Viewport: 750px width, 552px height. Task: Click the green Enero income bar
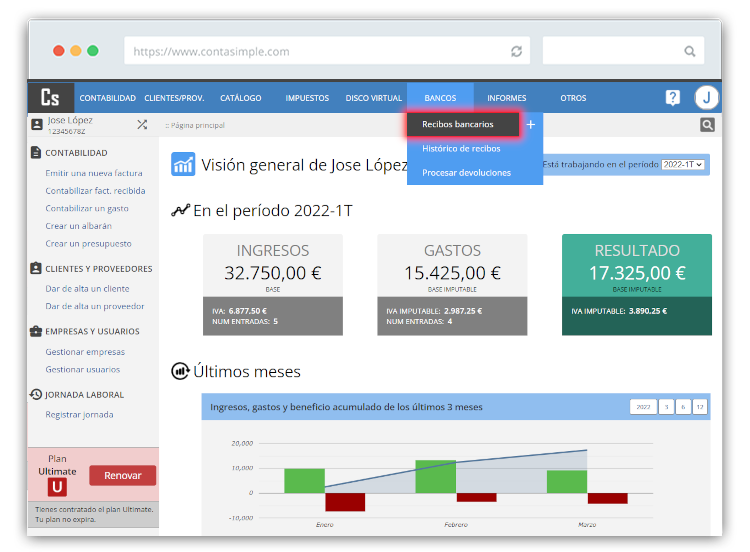pos(304,481)
